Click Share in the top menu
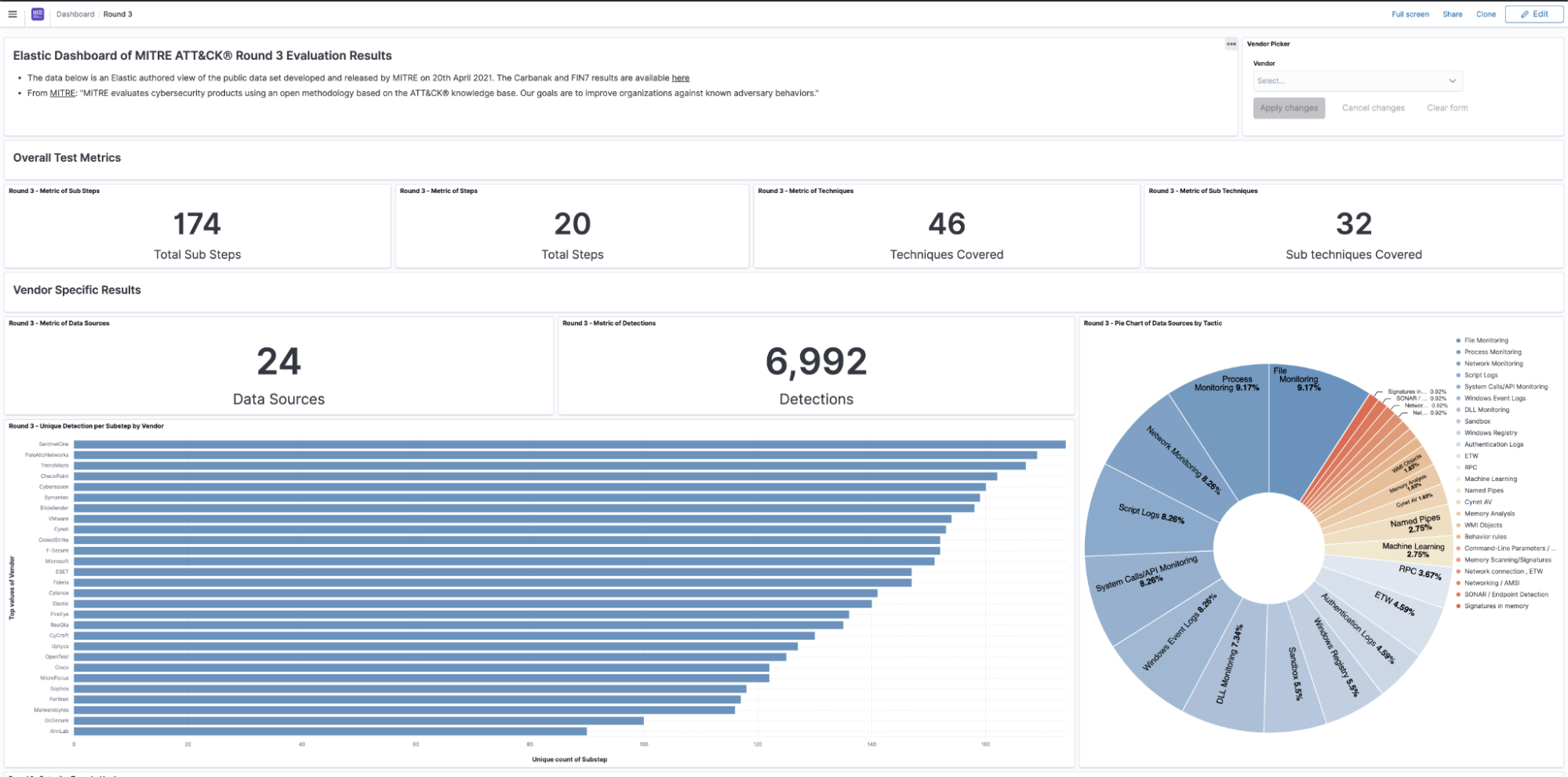 point(1452,14)
